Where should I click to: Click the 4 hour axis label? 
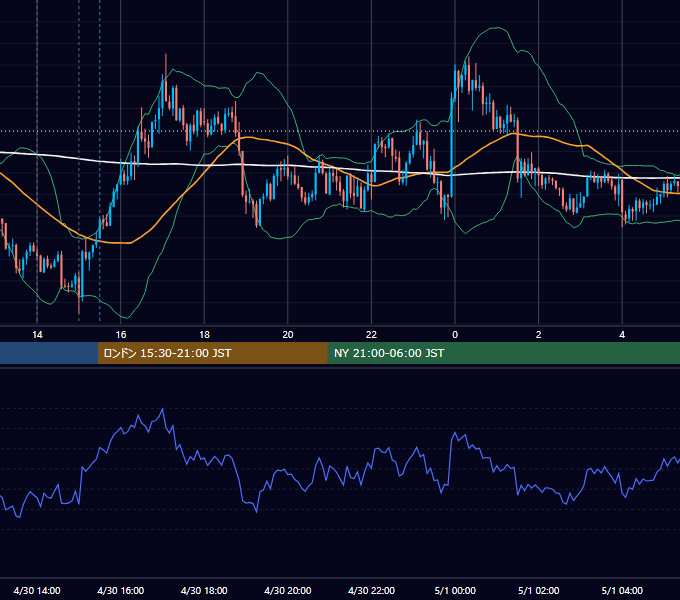[622, 335]
